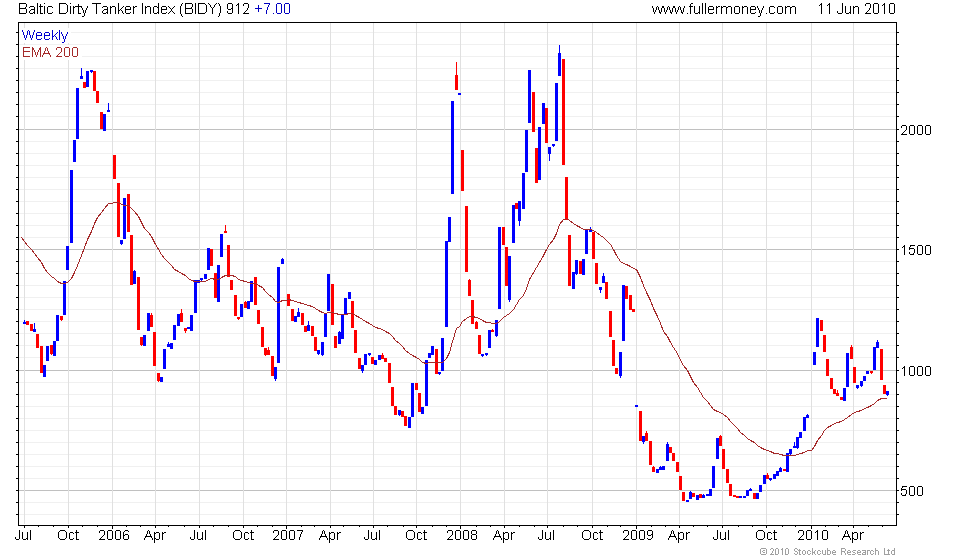Image resolution: width=980 pixels, height=560 pixels.
Task: Select the '2008' year label on time axis
Action: point(462,535)
